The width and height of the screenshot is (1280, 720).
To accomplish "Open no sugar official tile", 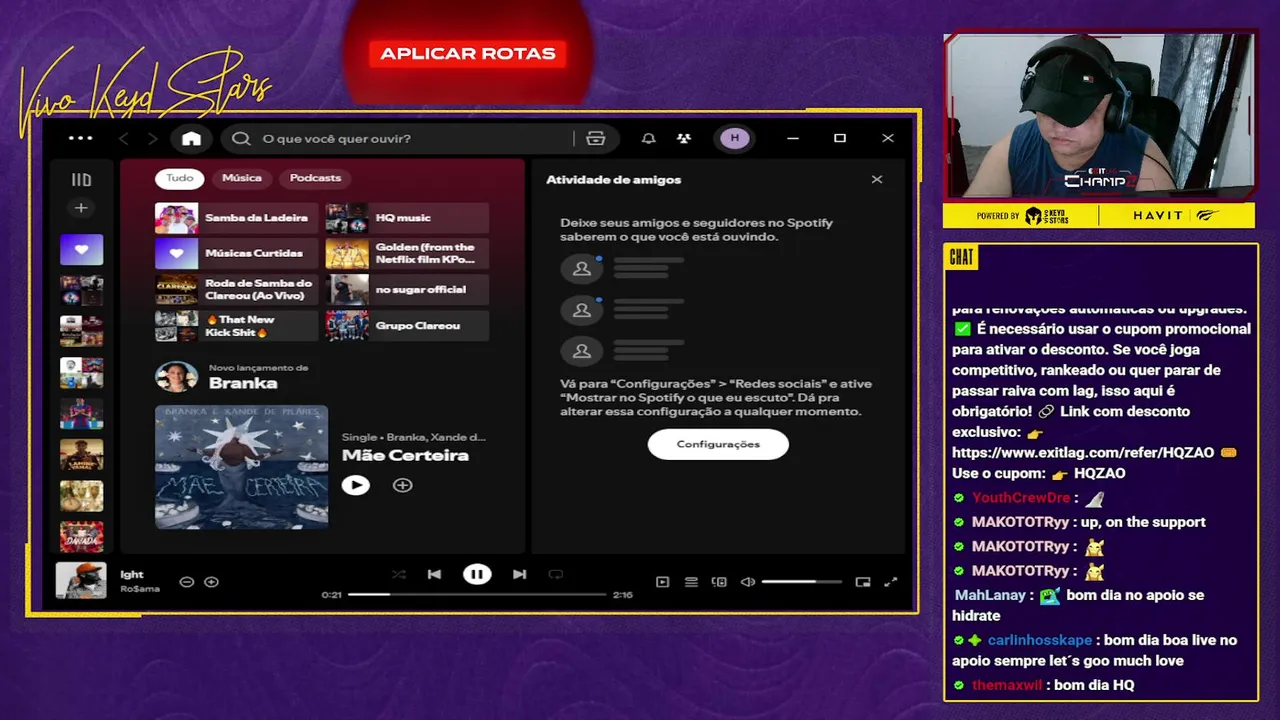I will (x=407, y=290).
